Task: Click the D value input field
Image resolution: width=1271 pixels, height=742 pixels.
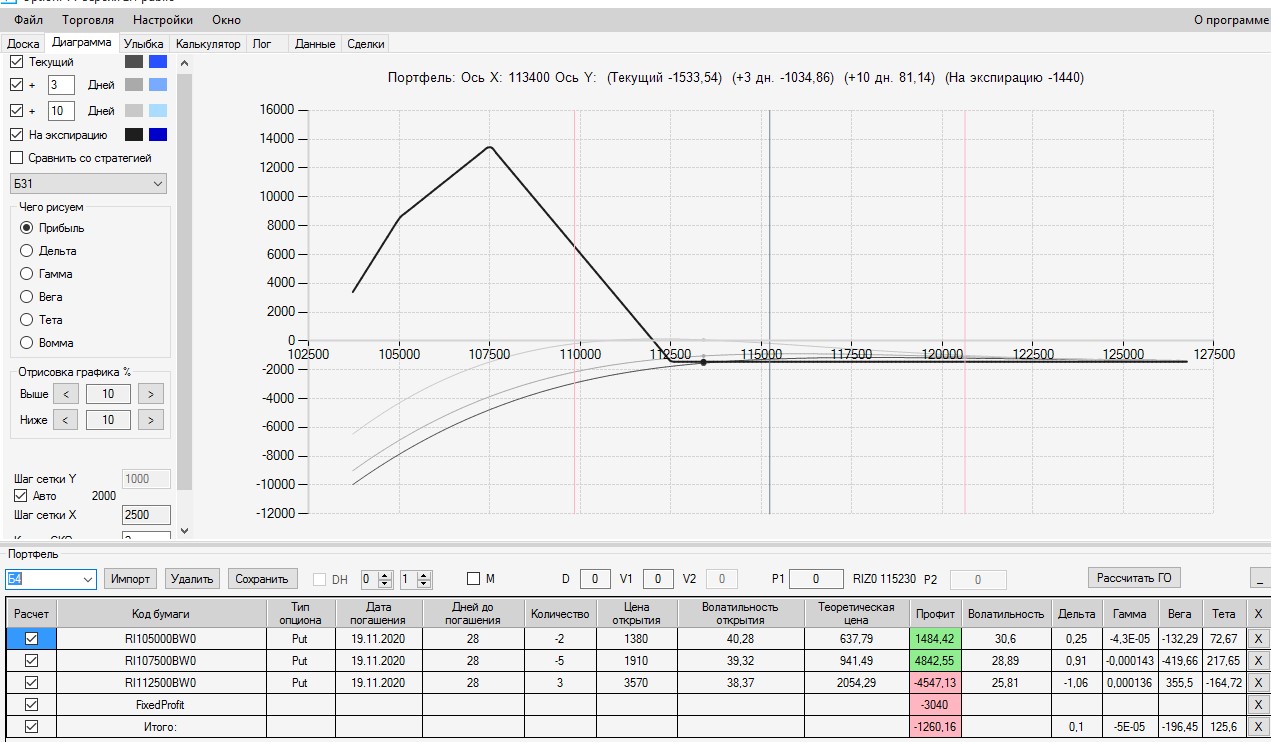Action: 595,579
